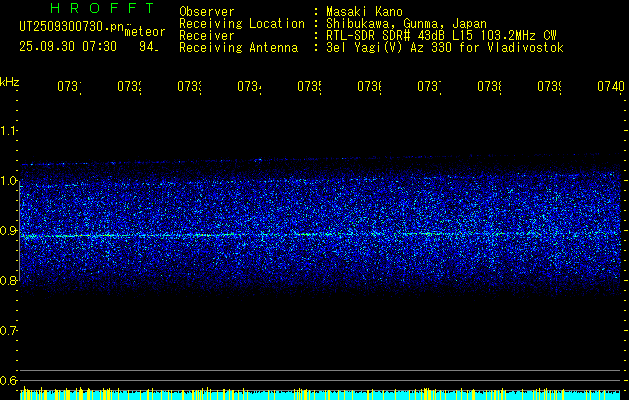Image resolution: width=629 pixels, height=400 pixels.
Task: Select Shibukawa, Gunma, Japan text
Action: [406, 24]
